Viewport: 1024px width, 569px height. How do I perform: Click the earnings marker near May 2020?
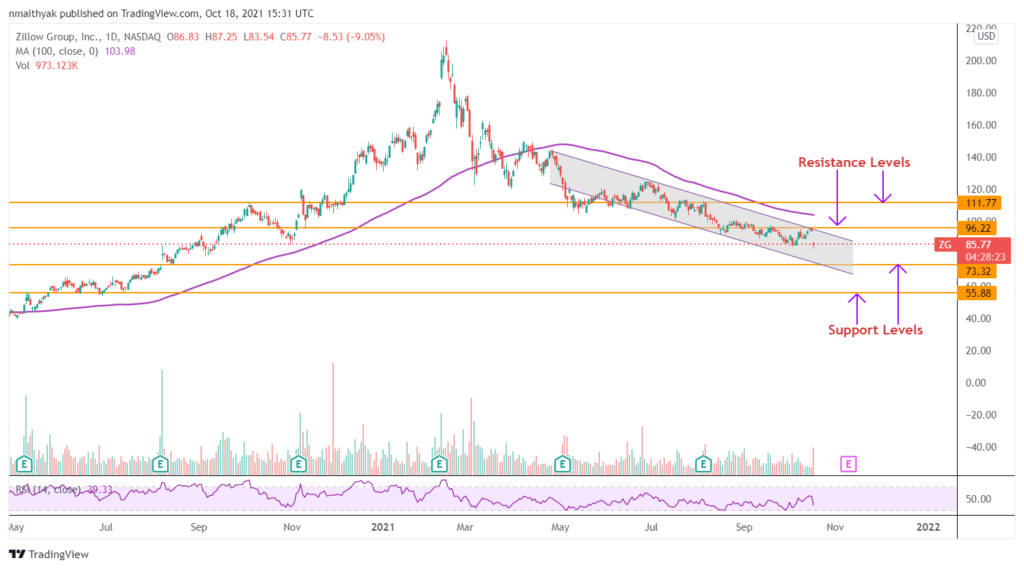[x=25, y=464]
